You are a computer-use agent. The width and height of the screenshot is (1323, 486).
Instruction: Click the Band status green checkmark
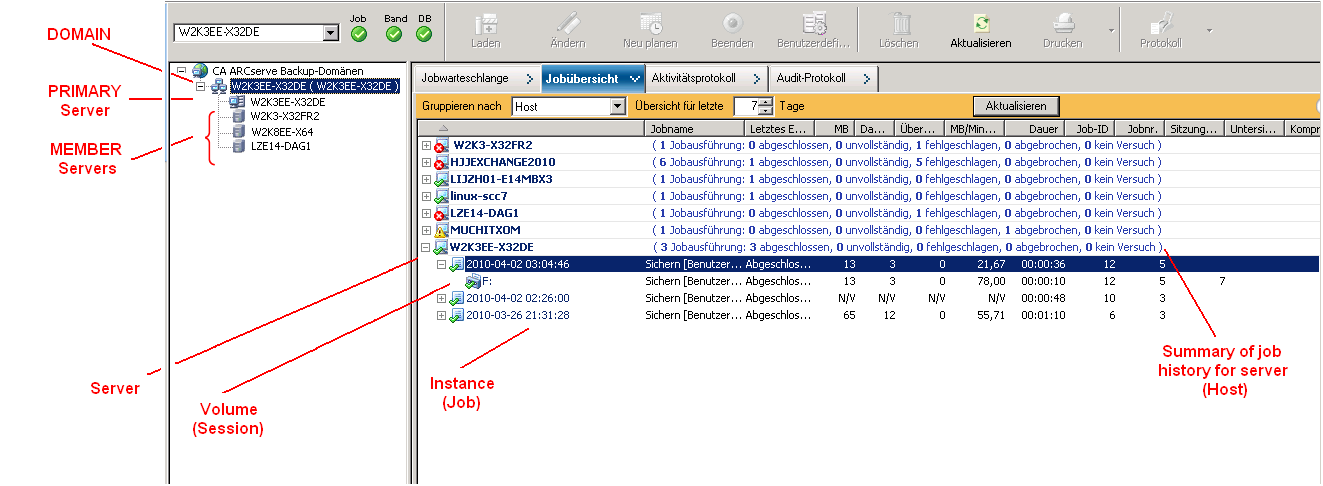(394, 34)
